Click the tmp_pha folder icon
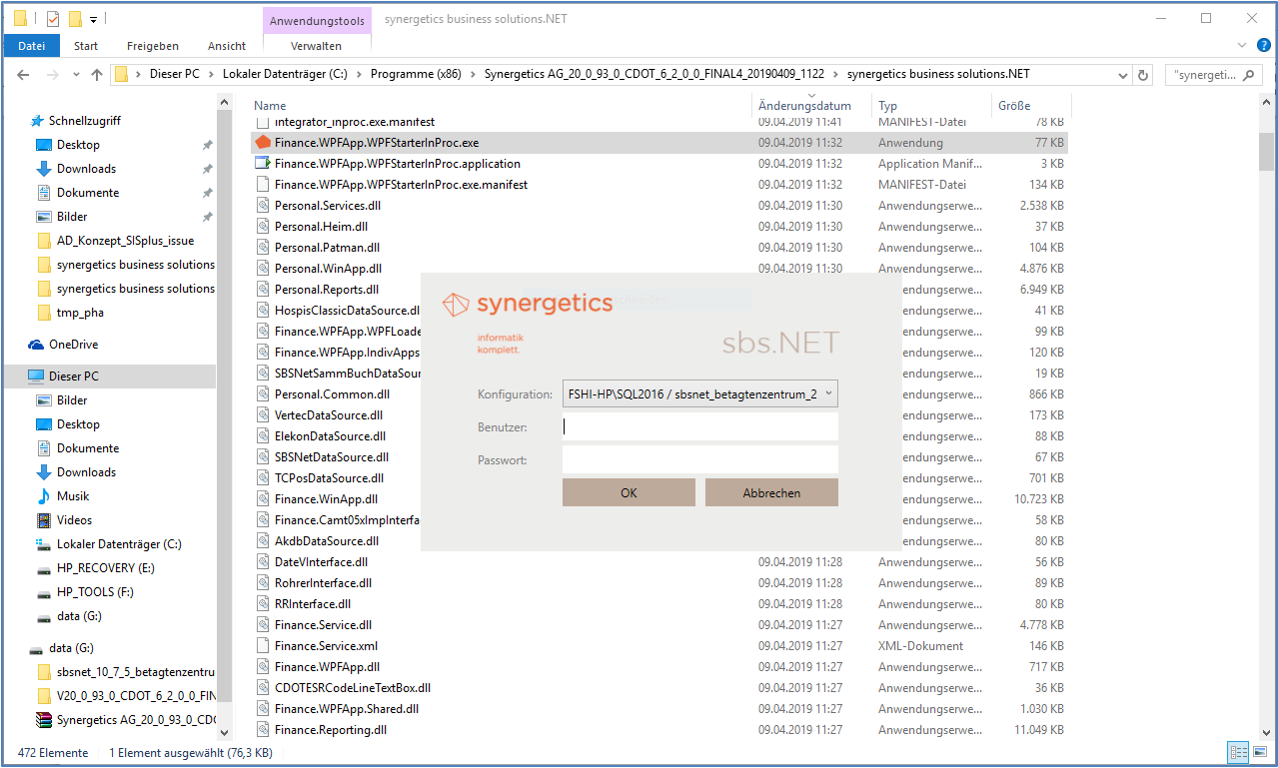This screenshot has width=1278, height=768. pos(44,312)
